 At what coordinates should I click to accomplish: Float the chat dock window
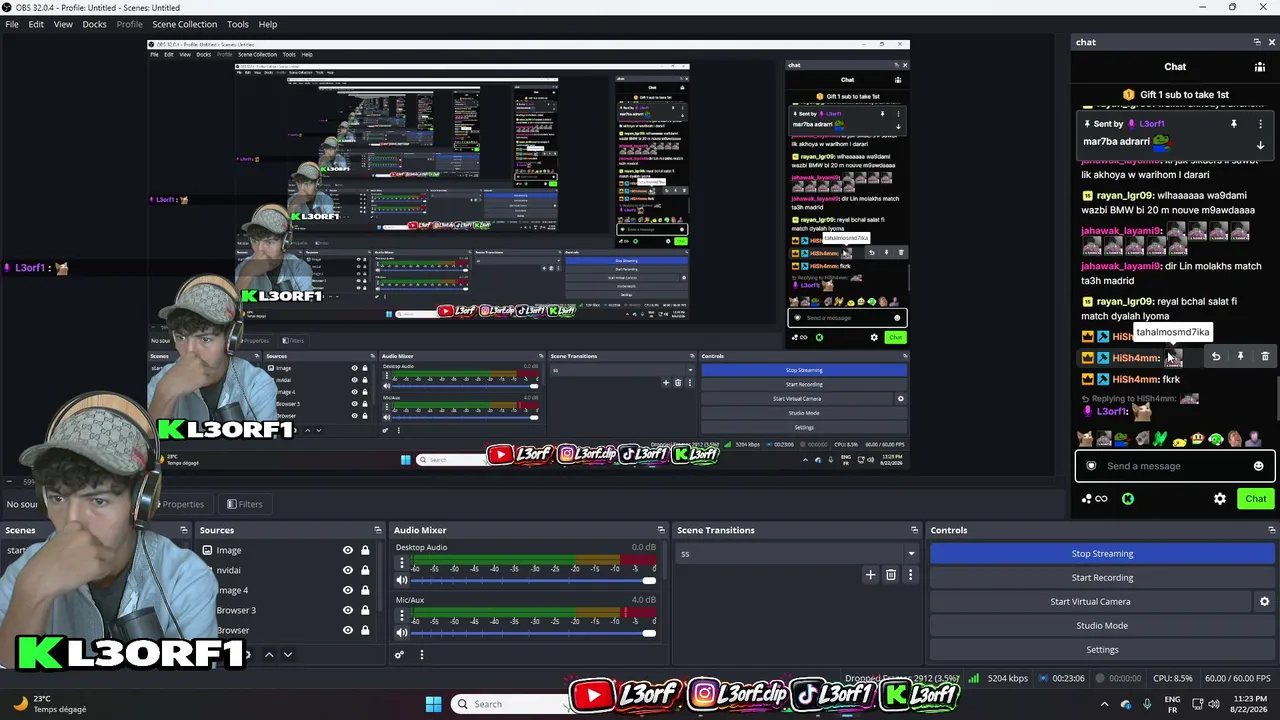pos(1257,42)
